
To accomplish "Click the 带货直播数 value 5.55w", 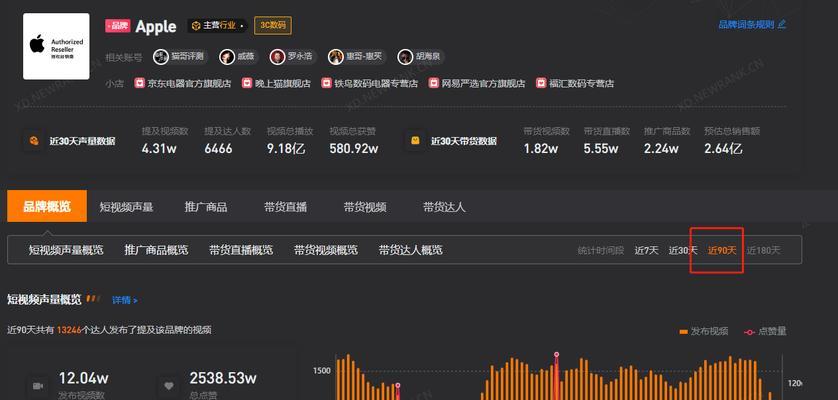I will tap(601, 149).
